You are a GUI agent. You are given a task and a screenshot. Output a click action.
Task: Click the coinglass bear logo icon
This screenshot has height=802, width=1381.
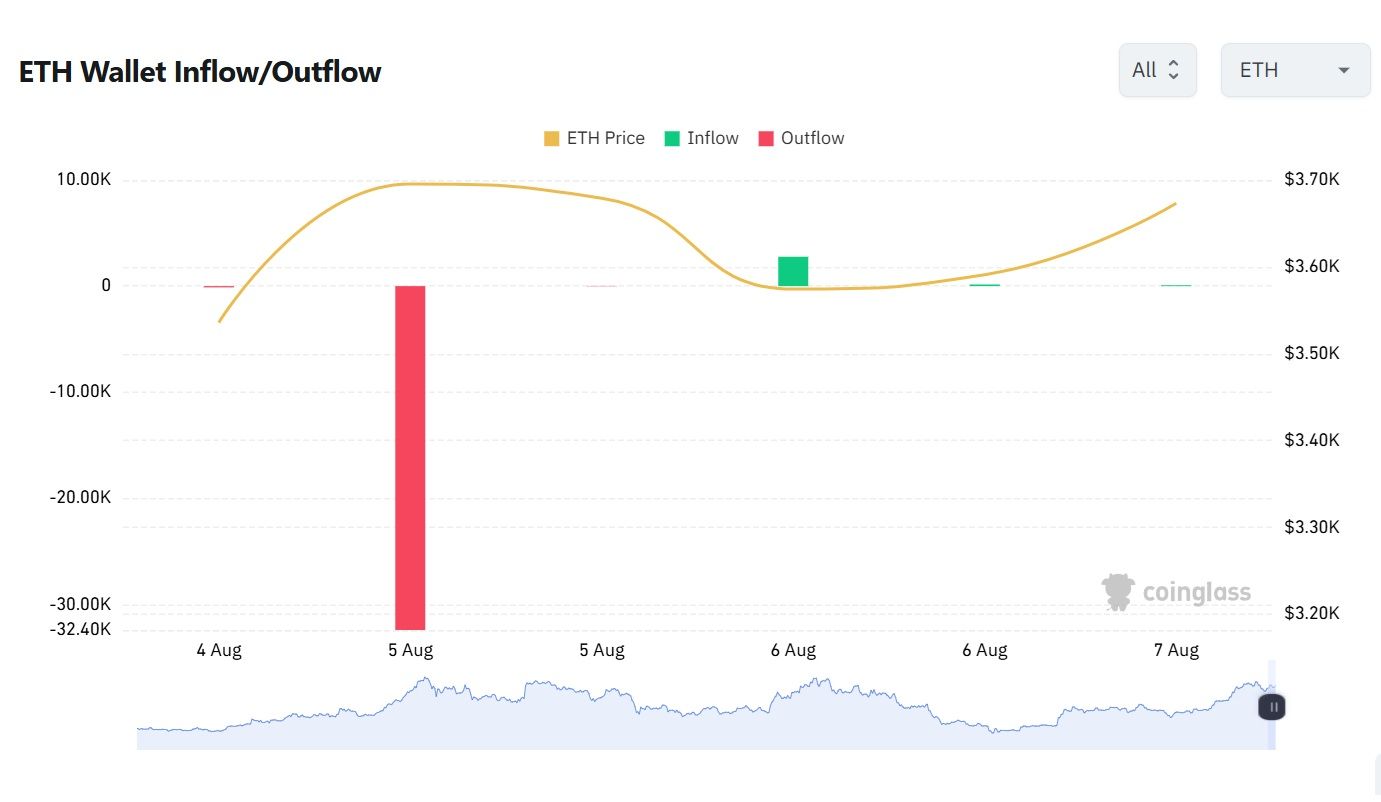coord(1119,591)
